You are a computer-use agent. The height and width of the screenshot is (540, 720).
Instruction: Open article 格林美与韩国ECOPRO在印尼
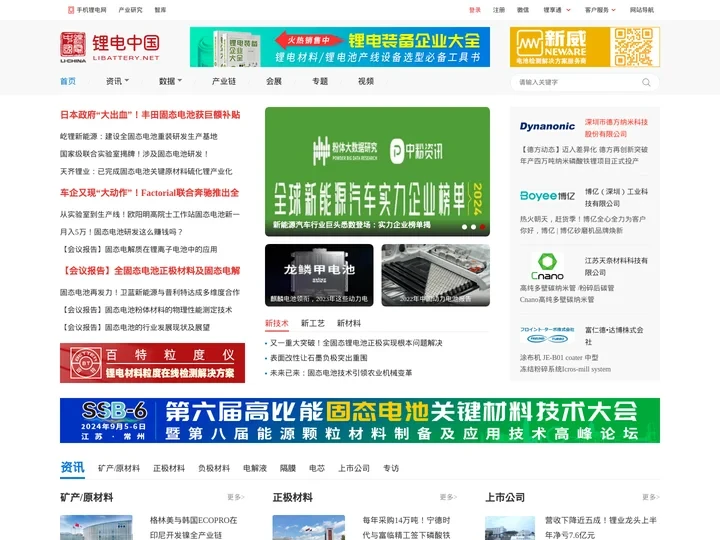click(193, 528)
